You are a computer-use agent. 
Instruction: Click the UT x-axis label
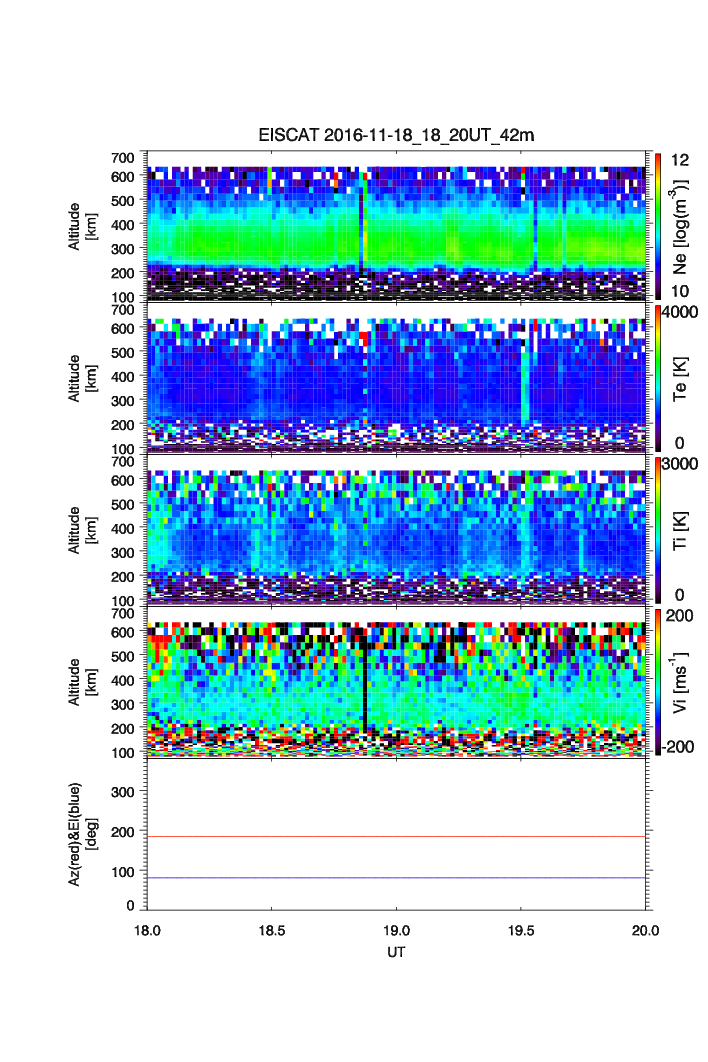coord(397,952)
